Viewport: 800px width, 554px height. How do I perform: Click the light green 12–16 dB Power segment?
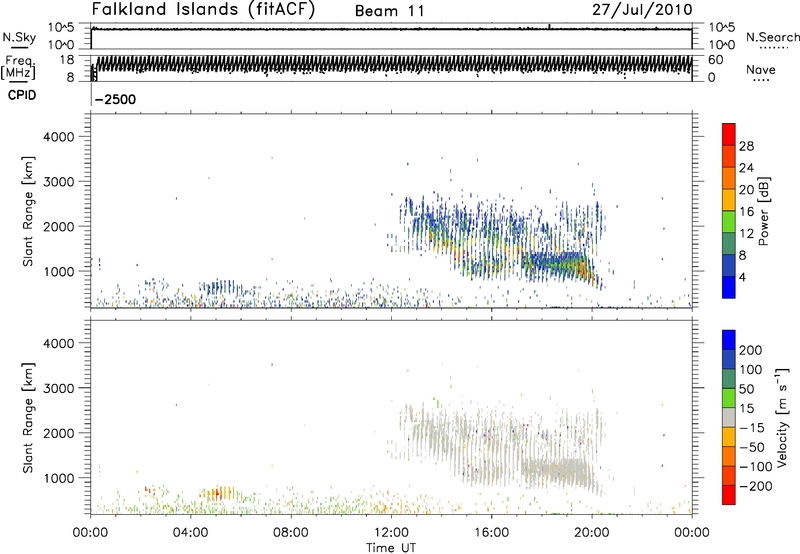pyautogui.click(x=729, y=221)
